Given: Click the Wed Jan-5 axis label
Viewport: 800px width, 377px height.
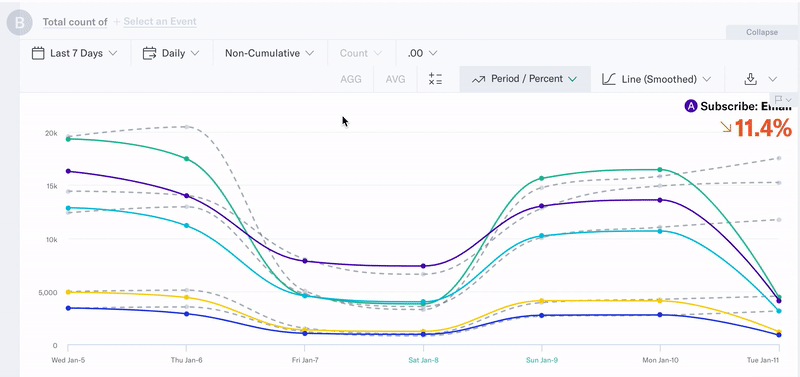Looking at the screenshot, I should coord(68,360).
